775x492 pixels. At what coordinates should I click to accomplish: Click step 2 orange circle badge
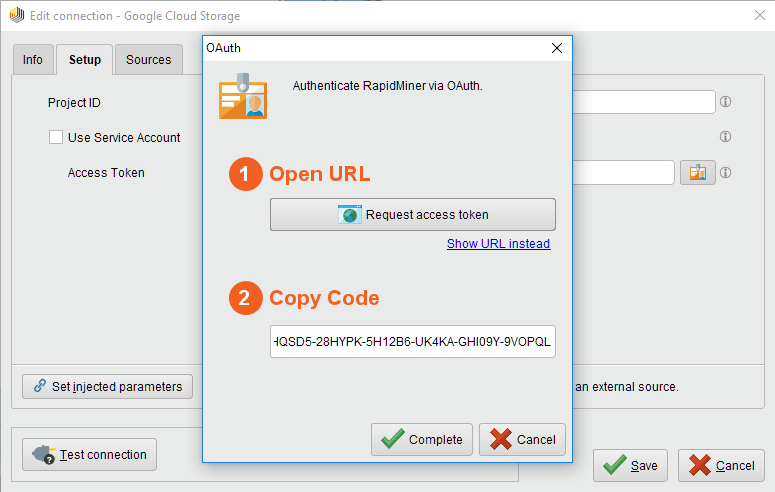[244, 298]
